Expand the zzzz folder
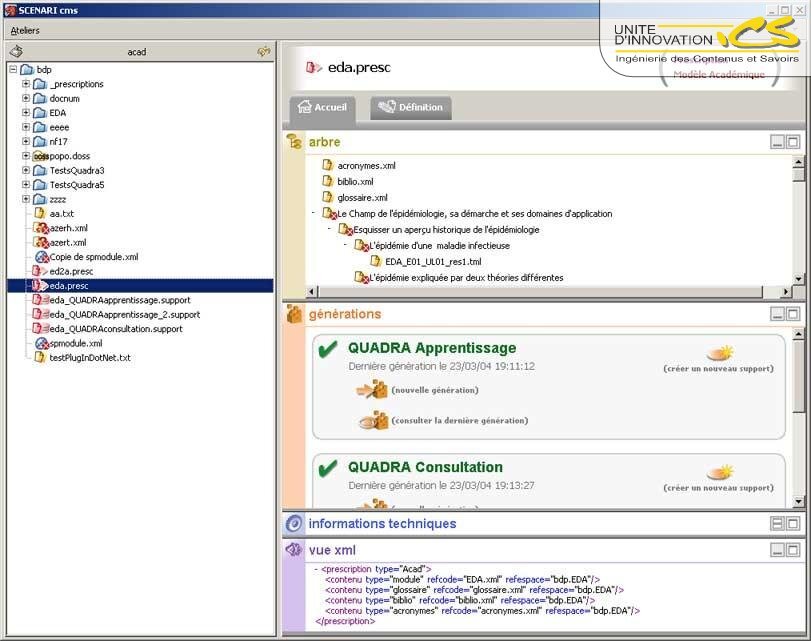 coord(26,199)
